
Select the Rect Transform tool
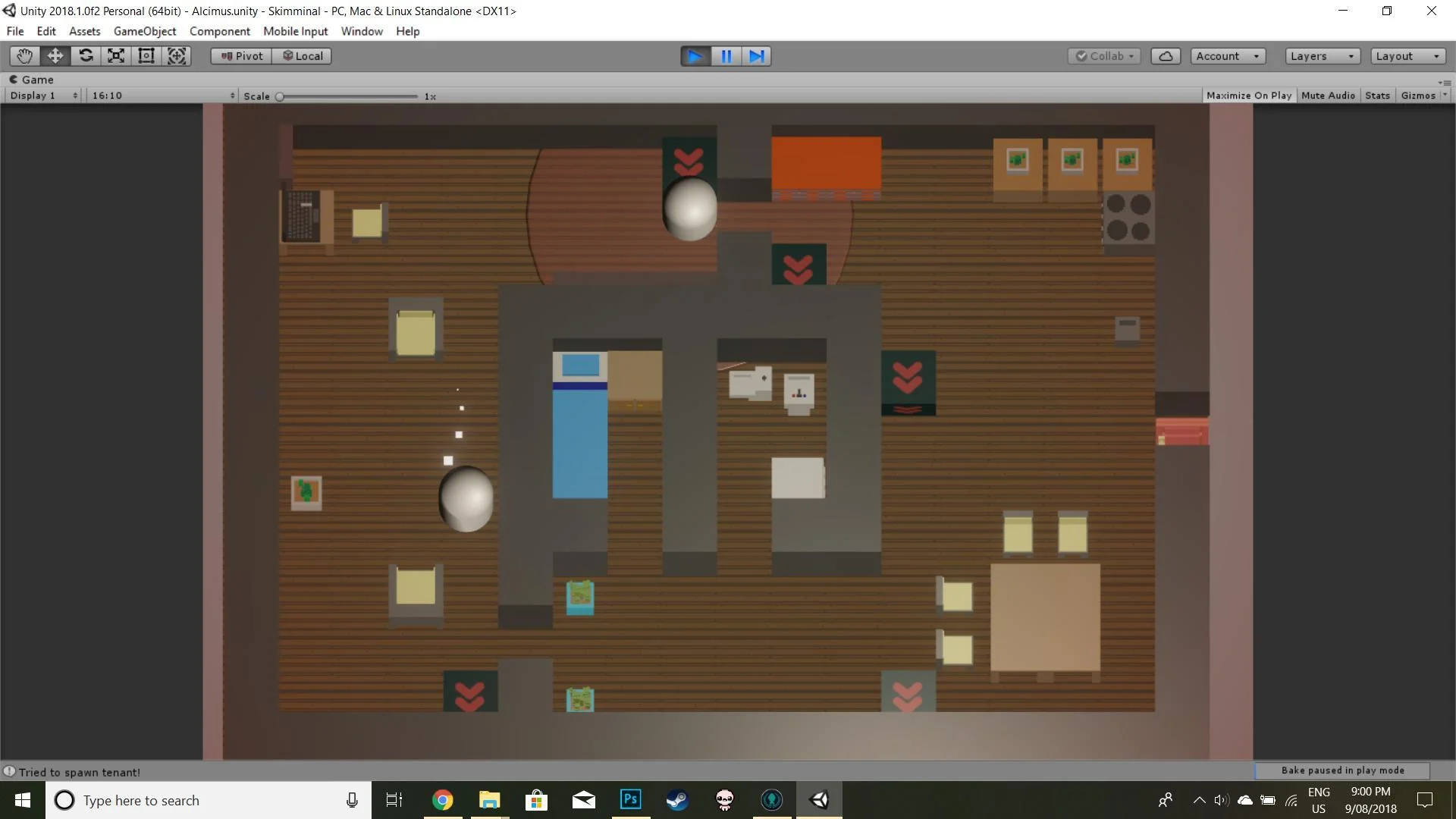[146, 56]
